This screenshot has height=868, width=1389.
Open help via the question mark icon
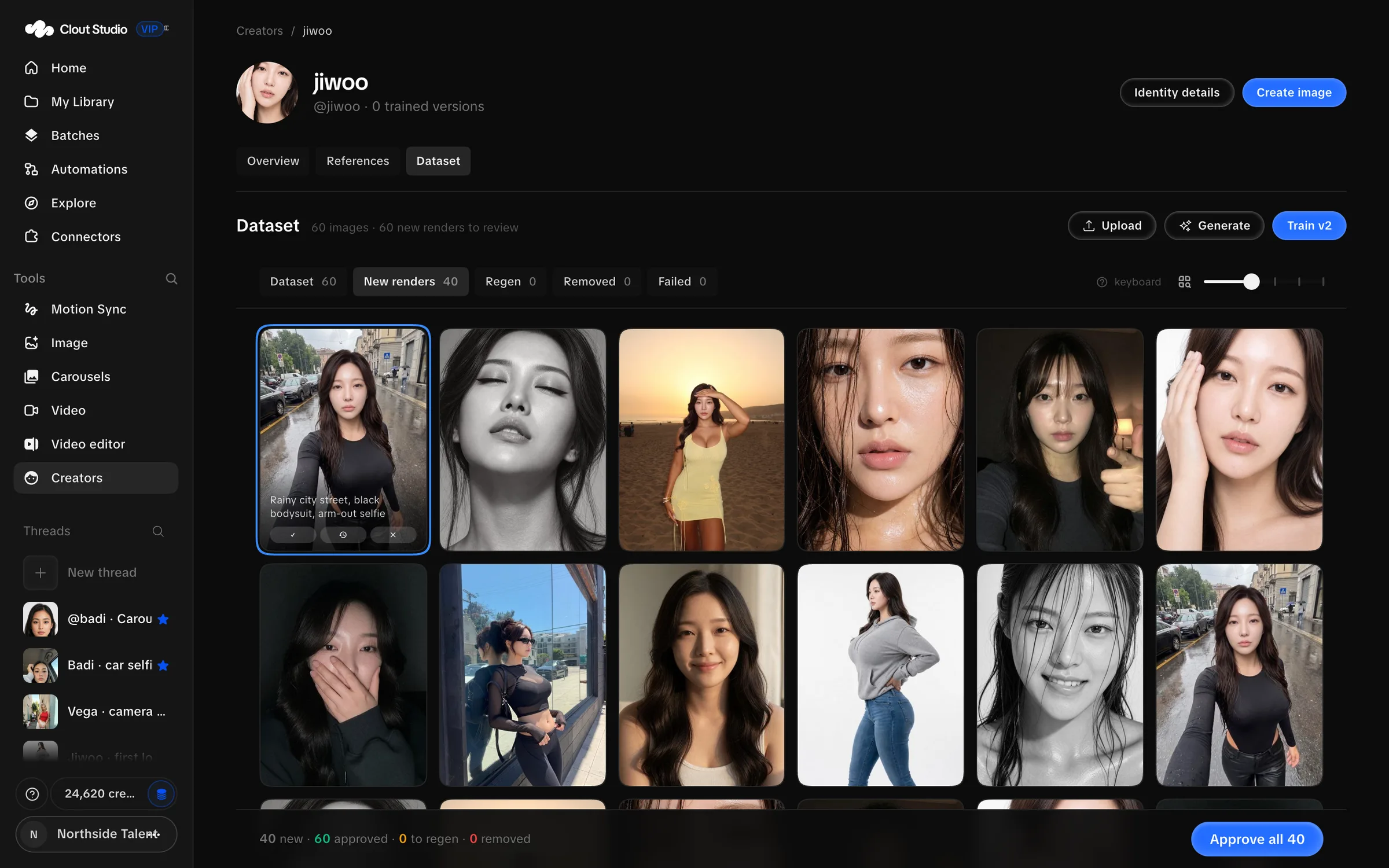[32, 794]
